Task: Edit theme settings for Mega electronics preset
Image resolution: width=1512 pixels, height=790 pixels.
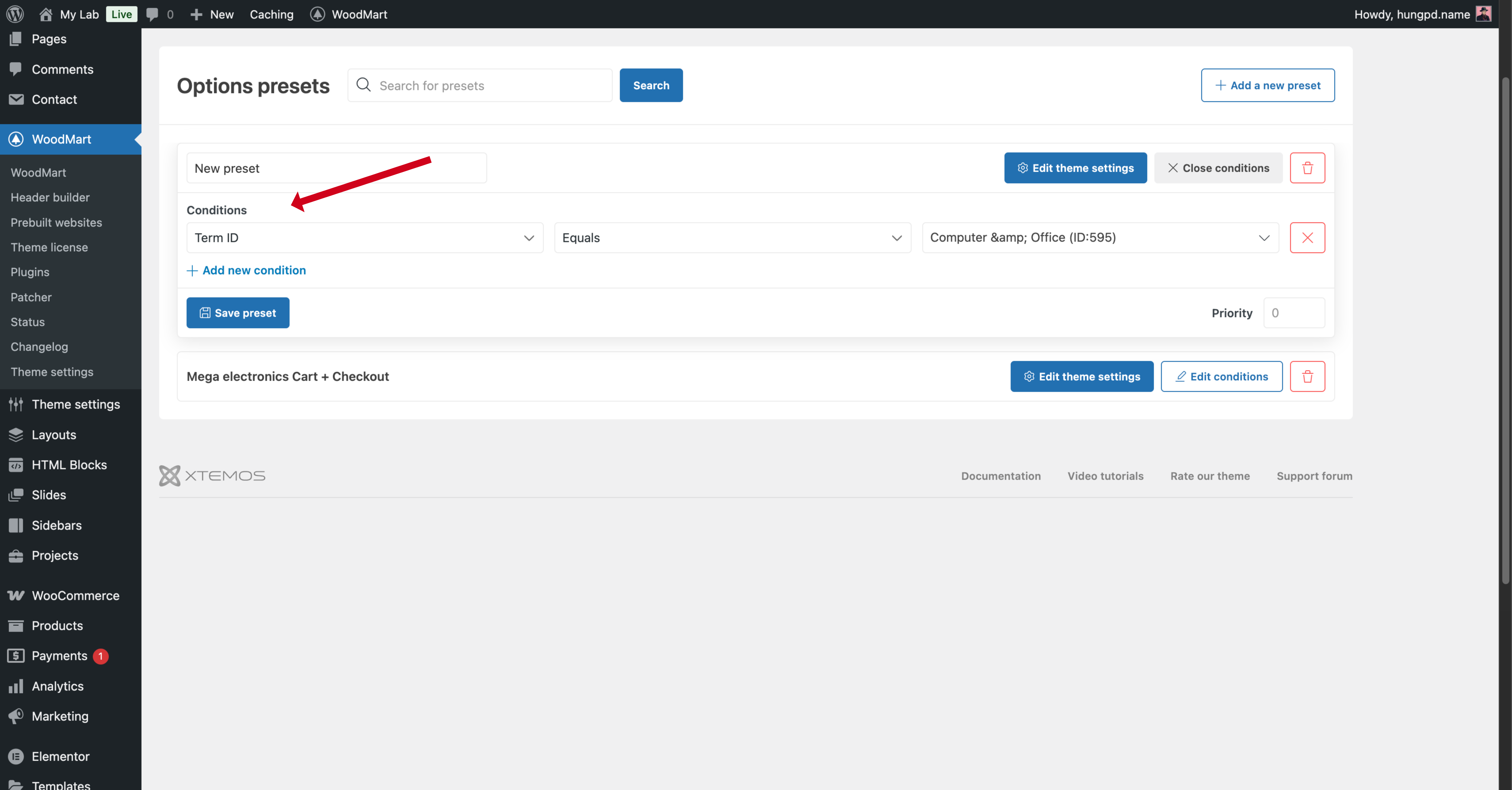Action: click(1082, 376)
